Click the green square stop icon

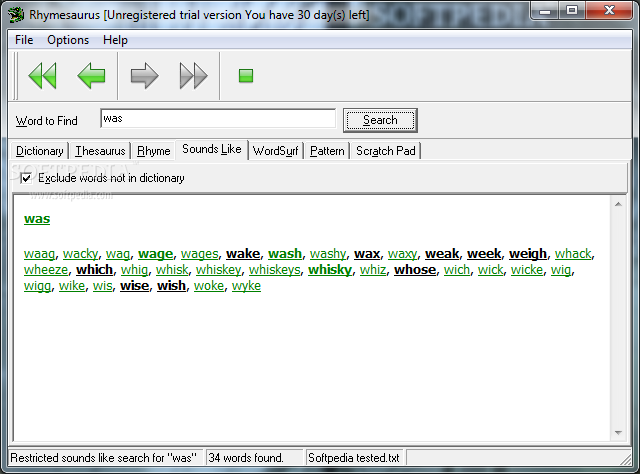pyautogui.click(x=246, y=76)
